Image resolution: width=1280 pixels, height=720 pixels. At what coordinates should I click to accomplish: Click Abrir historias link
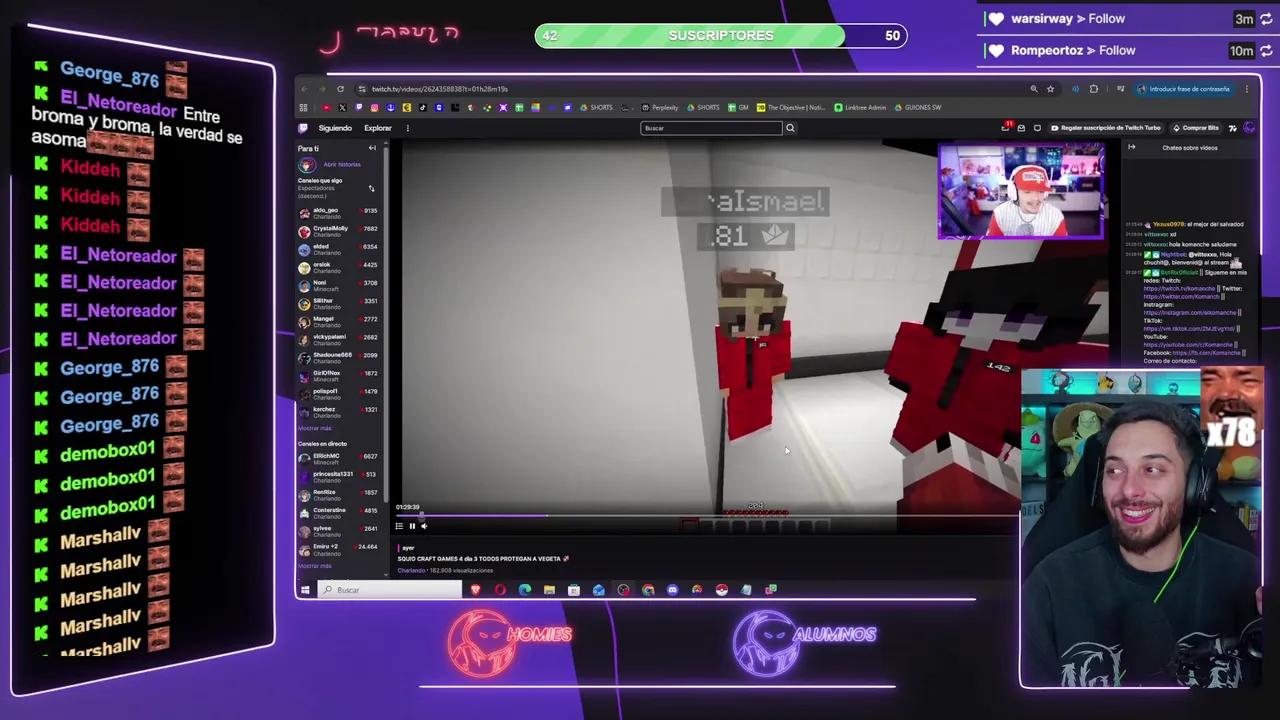click(342, 165)
